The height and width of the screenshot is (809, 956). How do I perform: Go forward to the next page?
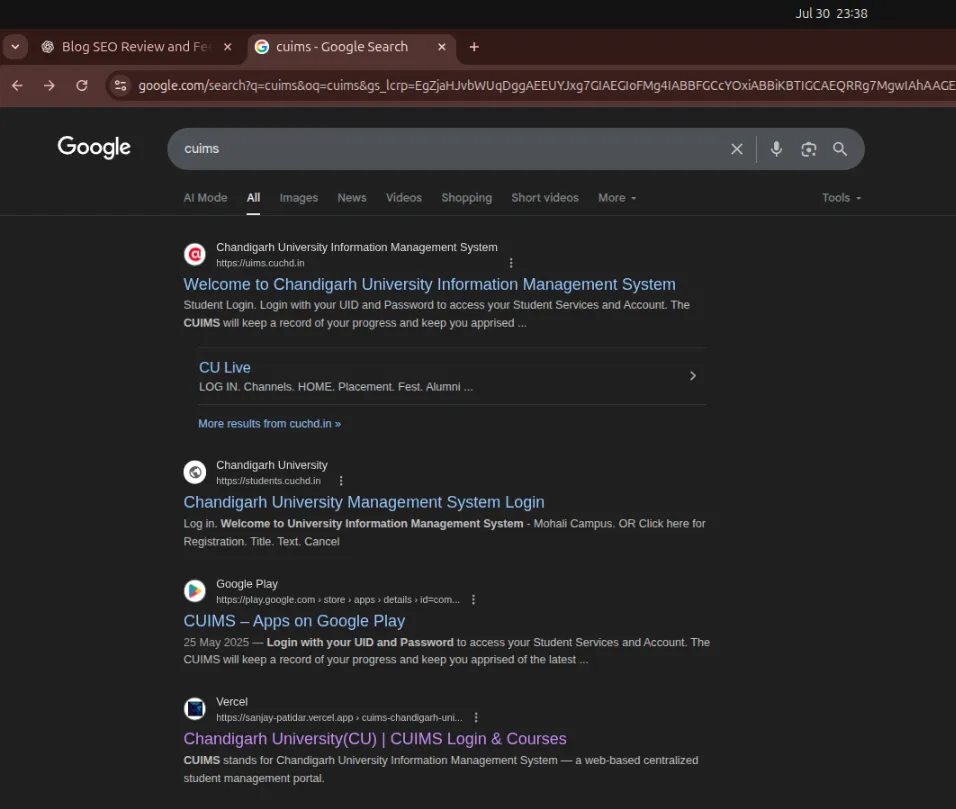pyautogui.click(x=49, y=85)
